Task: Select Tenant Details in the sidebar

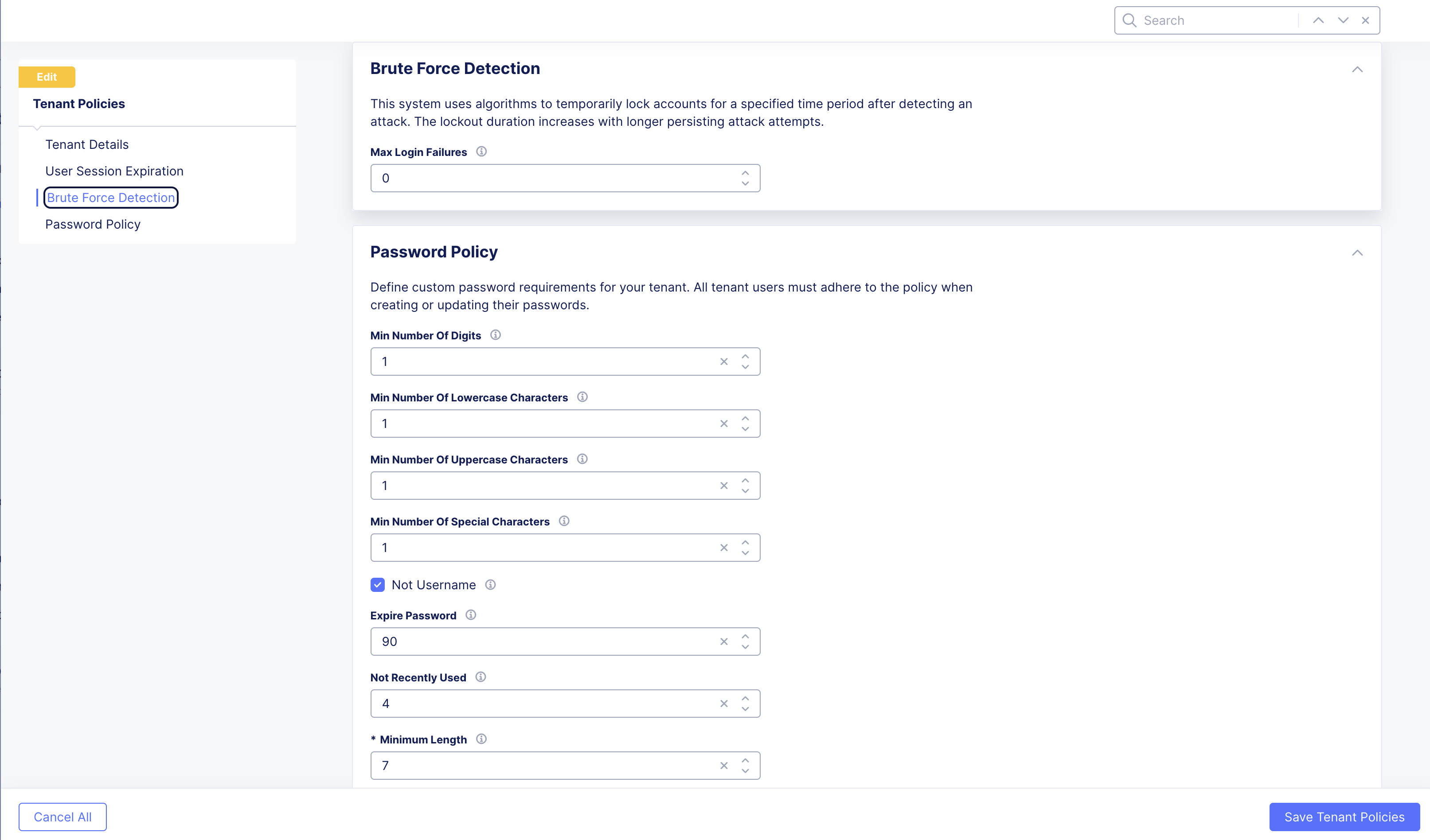Action: [87, 144]
